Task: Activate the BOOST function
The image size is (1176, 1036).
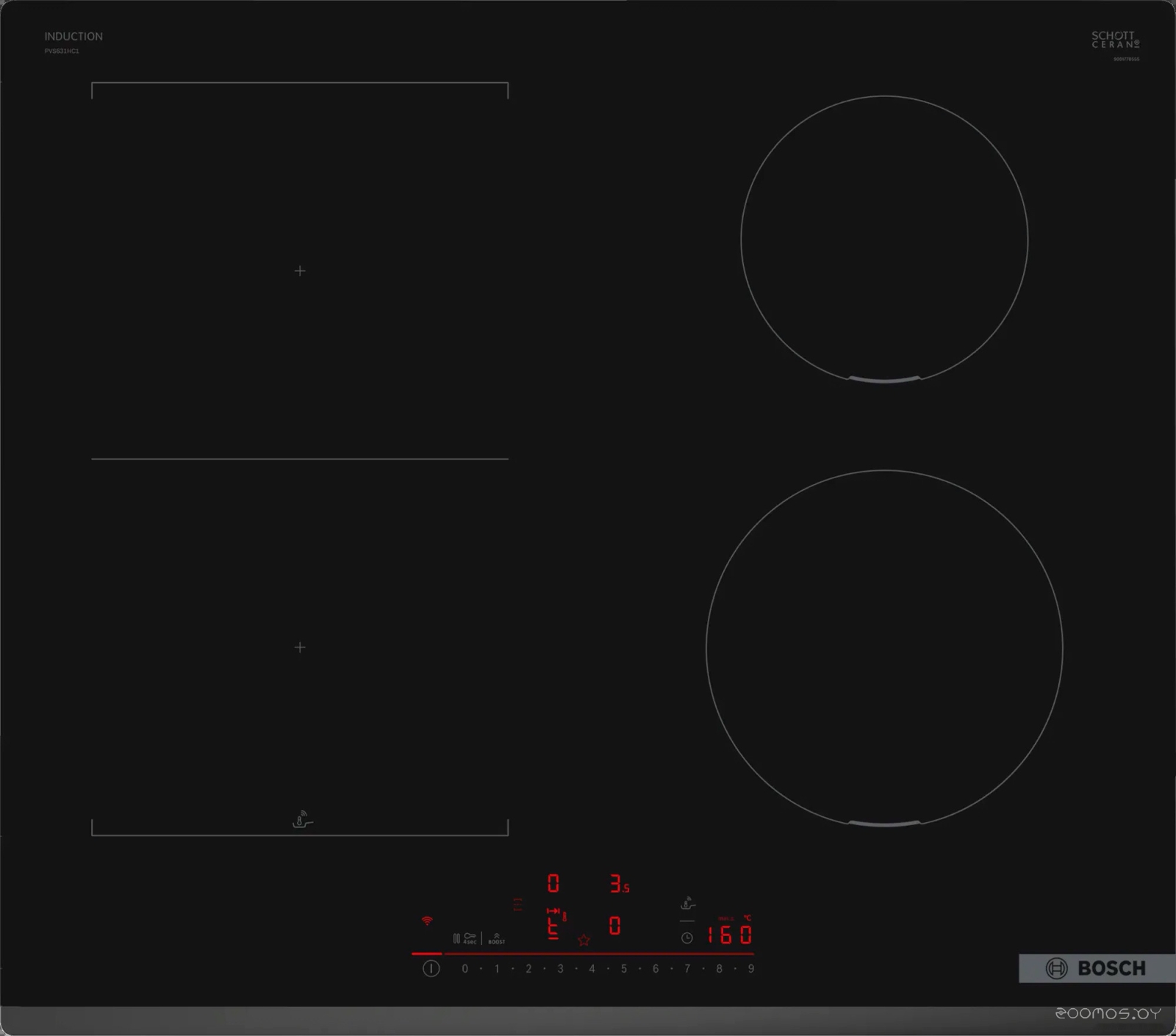Action: [496, 939]
